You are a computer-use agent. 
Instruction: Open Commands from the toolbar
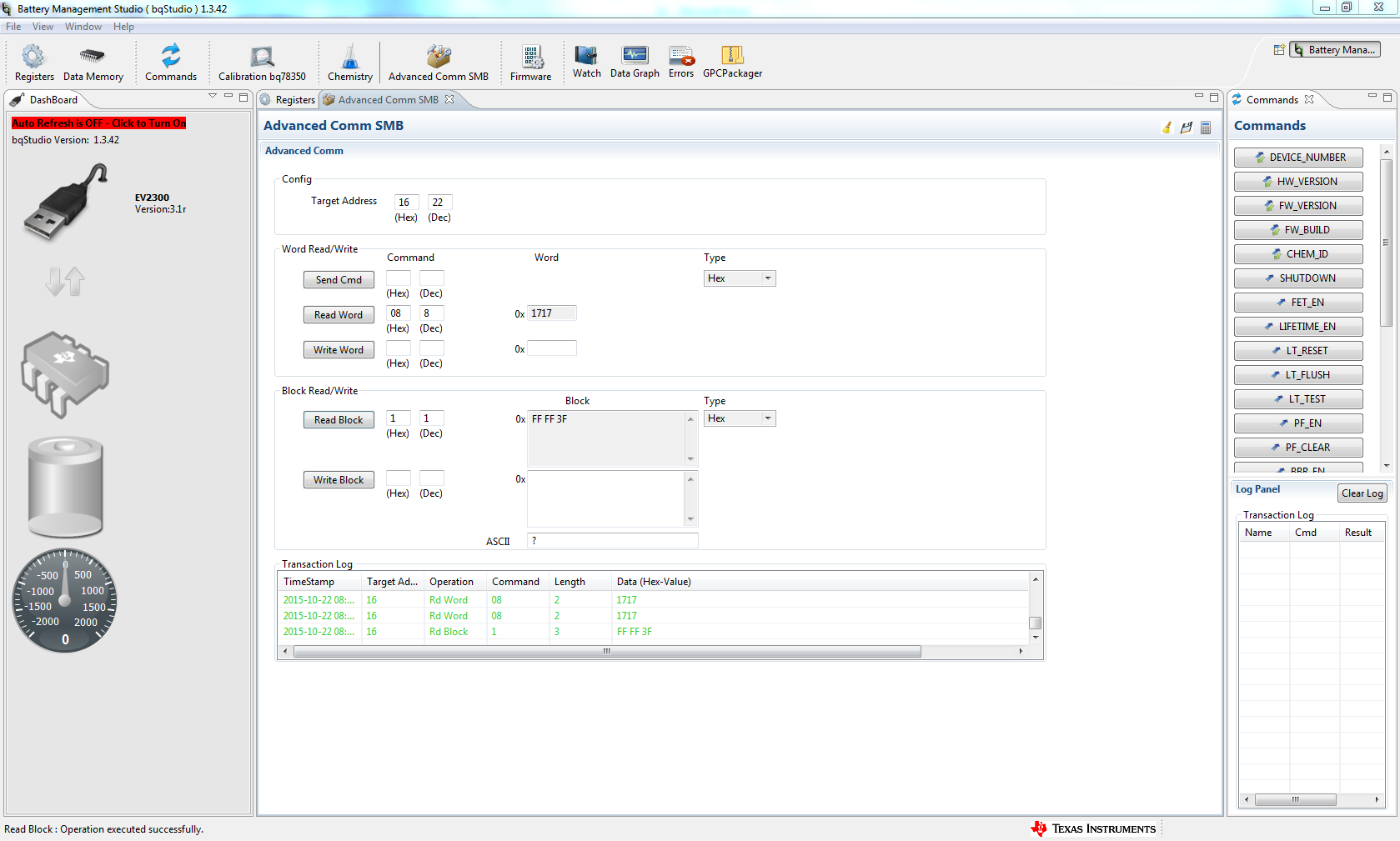[x=171, y=63]
